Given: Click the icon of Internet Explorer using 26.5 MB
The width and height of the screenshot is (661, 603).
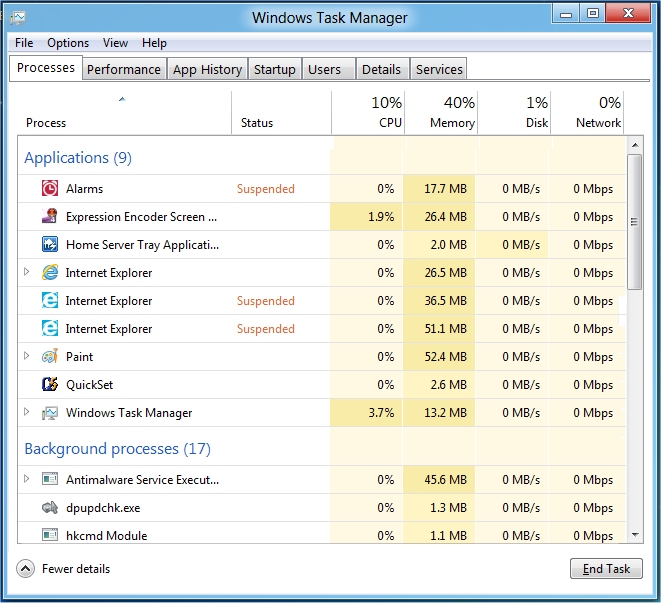Looking at the screenshot, I should [50, 273].
